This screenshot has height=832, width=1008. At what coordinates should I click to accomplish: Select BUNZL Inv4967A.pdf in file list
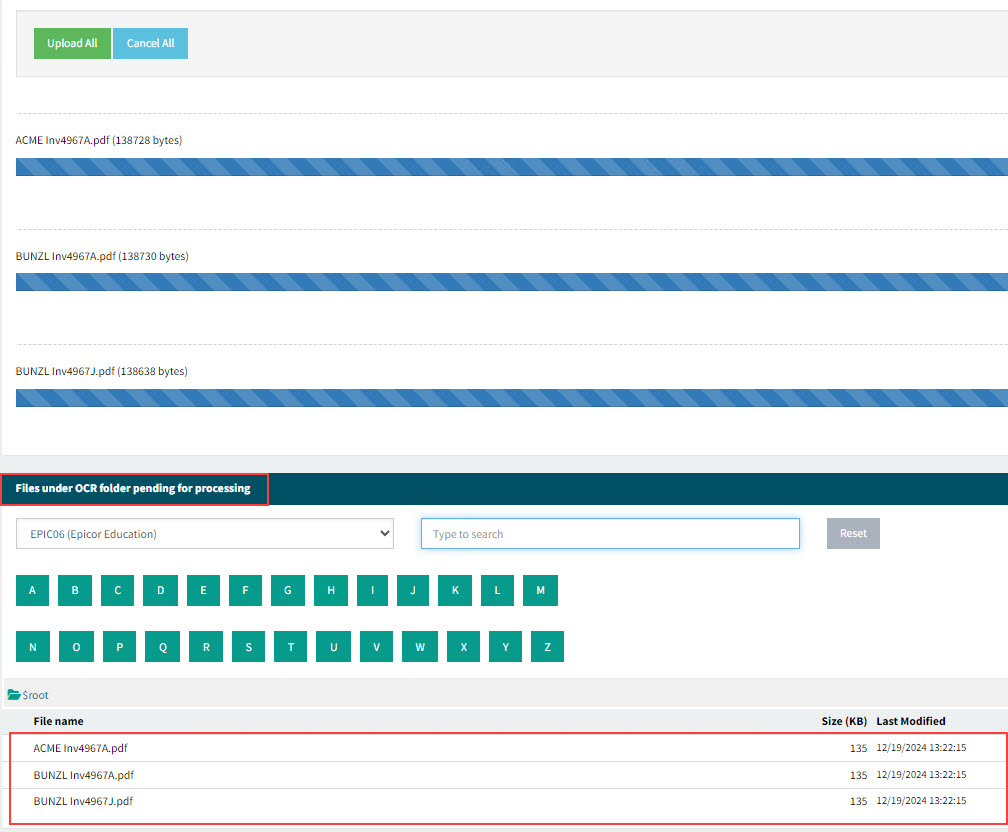point(83,775)
